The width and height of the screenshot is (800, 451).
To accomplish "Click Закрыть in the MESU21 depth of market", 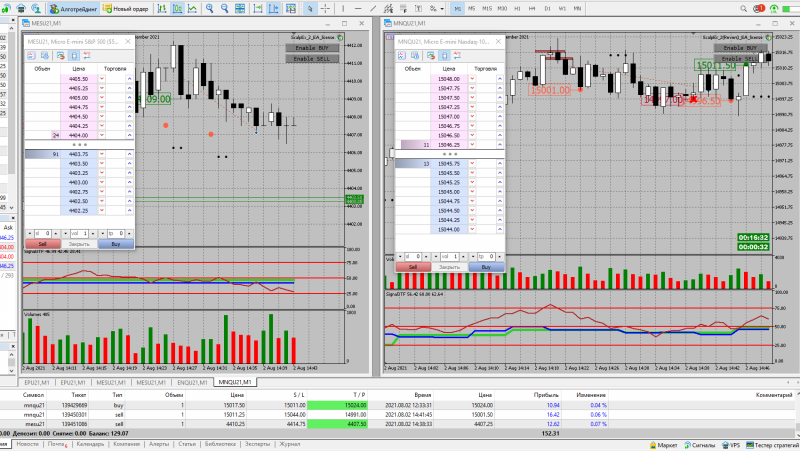I will click(x=79, y=244).
